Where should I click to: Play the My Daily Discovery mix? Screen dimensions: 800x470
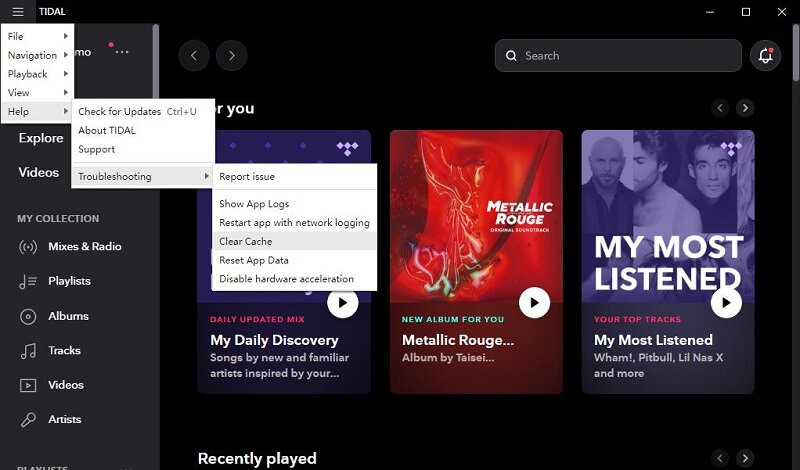click(x=342, y=303)
